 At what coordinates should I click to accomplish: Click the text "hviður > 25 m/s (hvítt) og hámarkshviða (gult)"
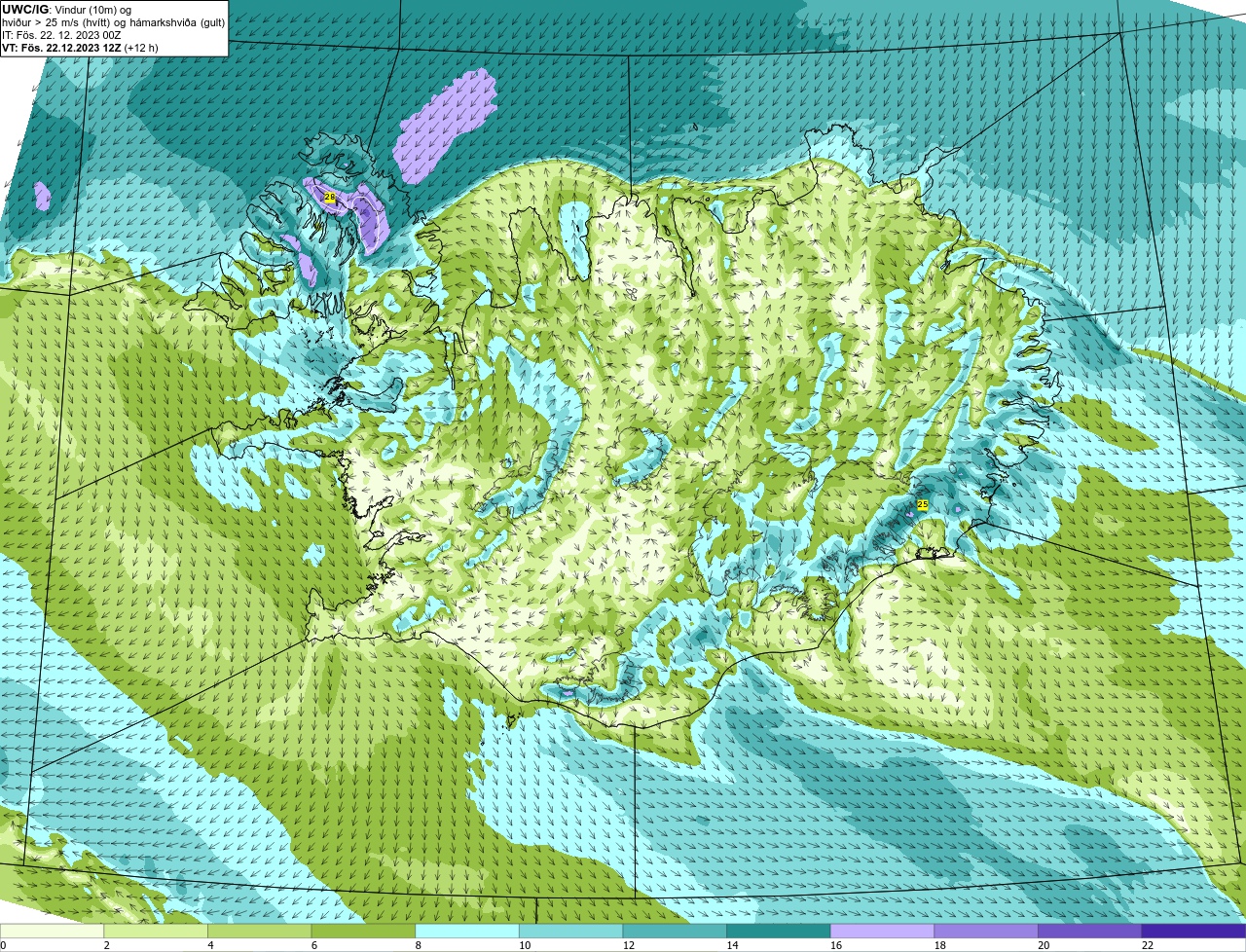pyautogui.click(x=113, y=22)
